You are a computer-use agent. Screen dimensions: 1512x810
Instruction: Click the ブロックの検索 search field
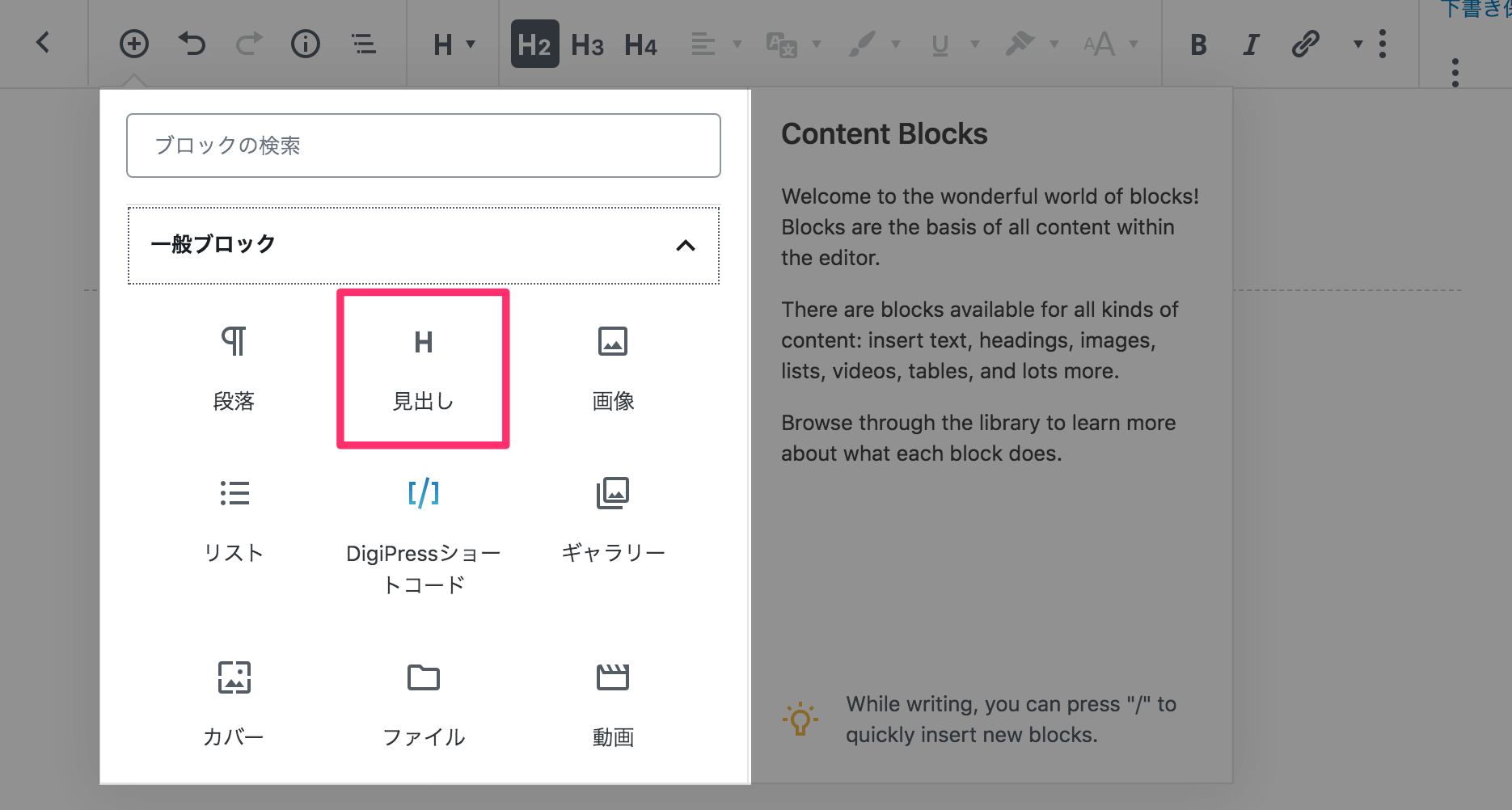click(x=423, y=146)
